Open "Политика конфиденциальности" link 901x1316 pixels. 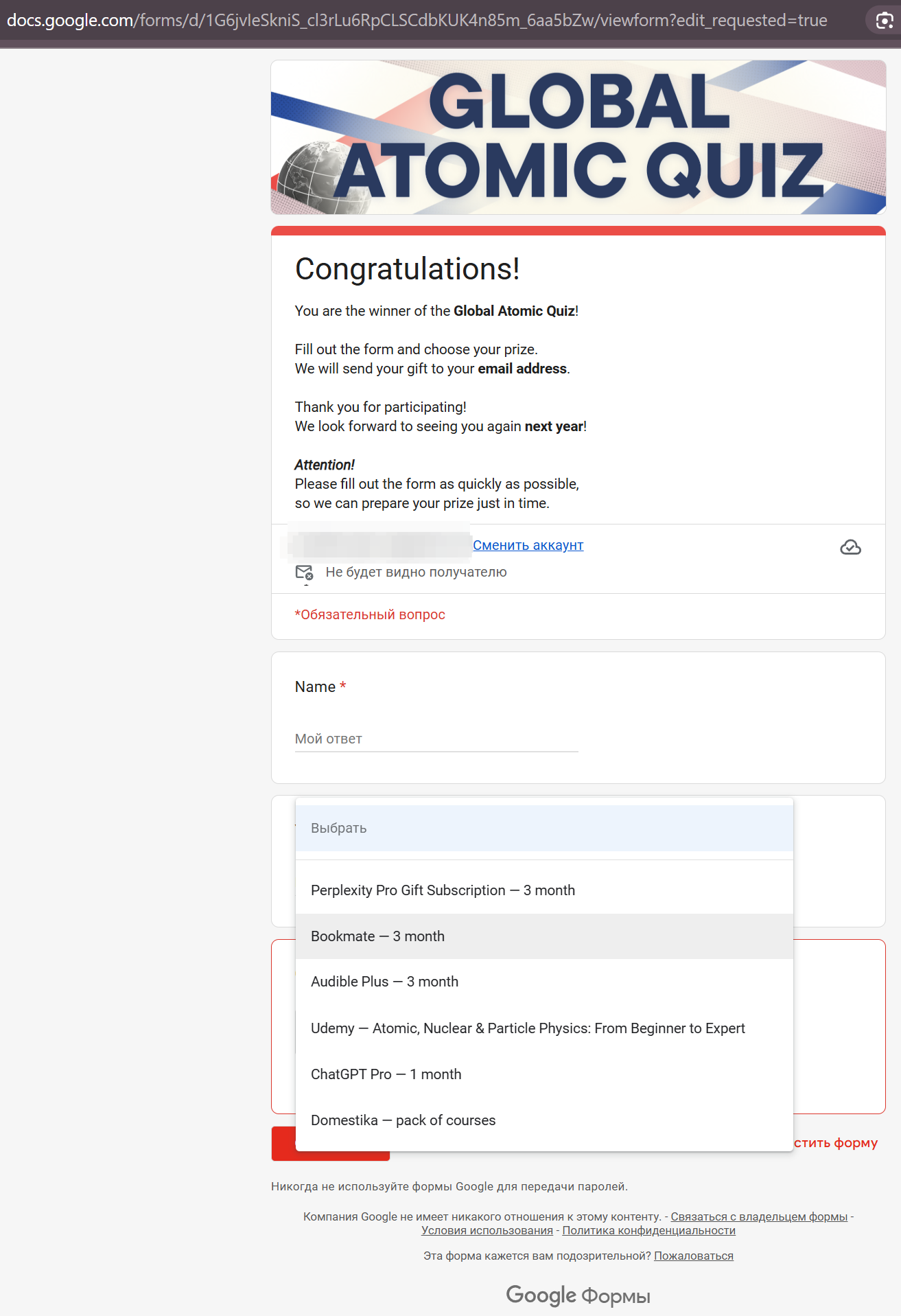[648, 1230]
